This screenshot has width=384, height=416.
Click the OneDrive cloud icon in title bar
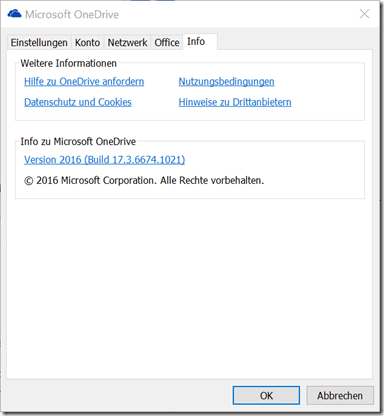[14, 14]
